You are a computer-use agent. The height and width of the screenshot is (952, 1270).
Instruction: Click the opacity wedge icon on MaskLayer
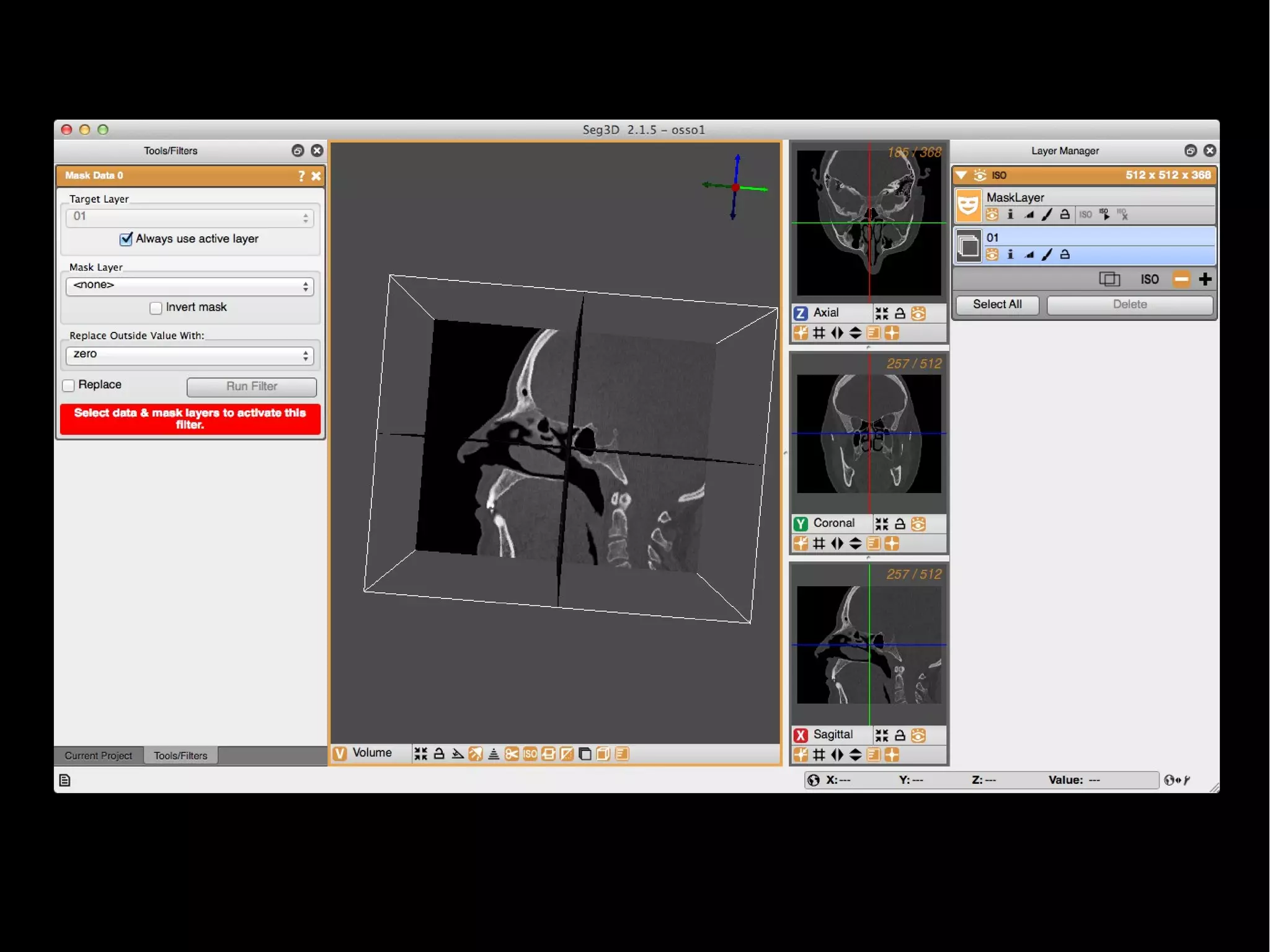point(1029,215)
